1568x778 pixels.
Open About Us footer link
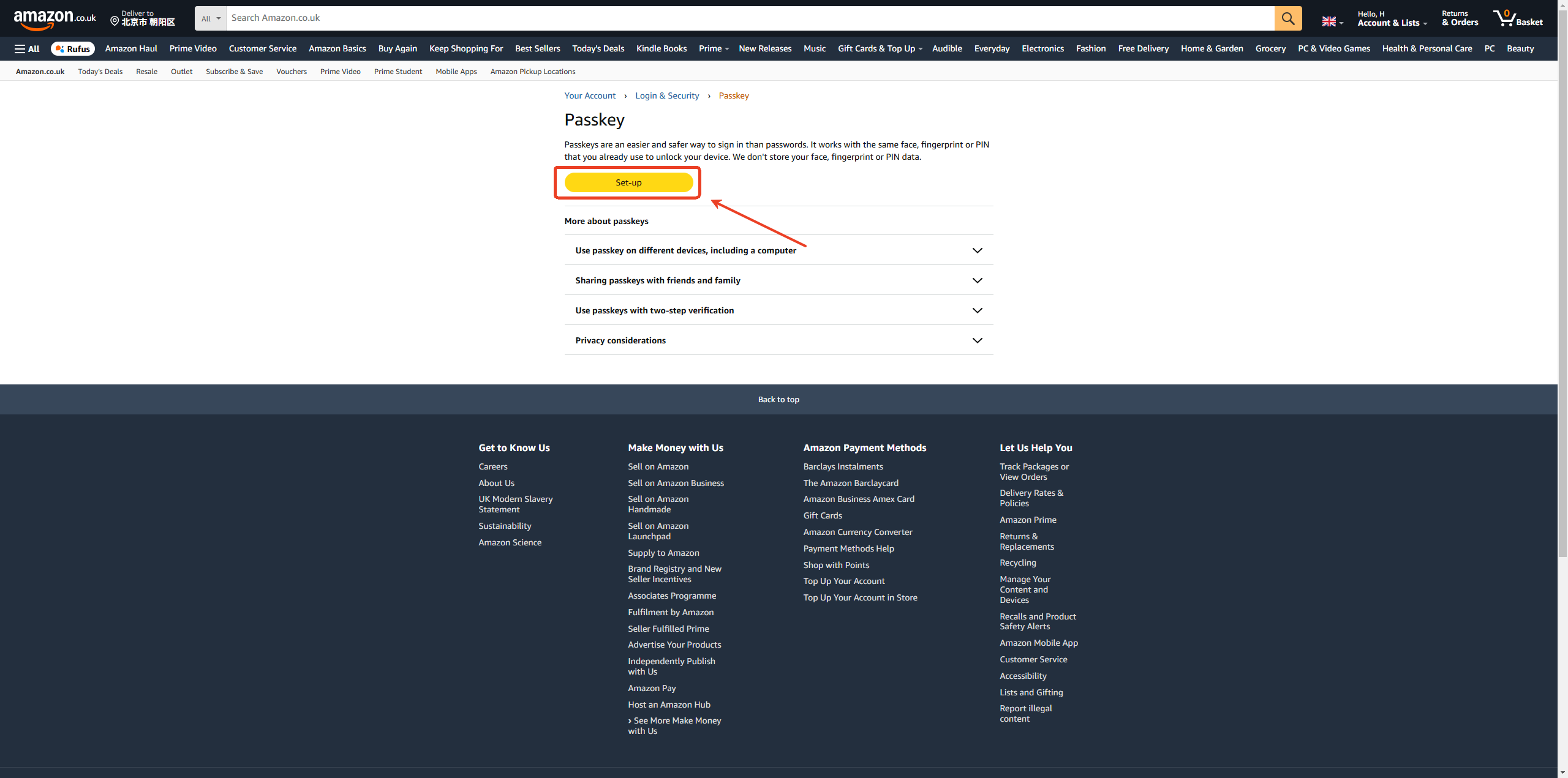coord(497,483)
